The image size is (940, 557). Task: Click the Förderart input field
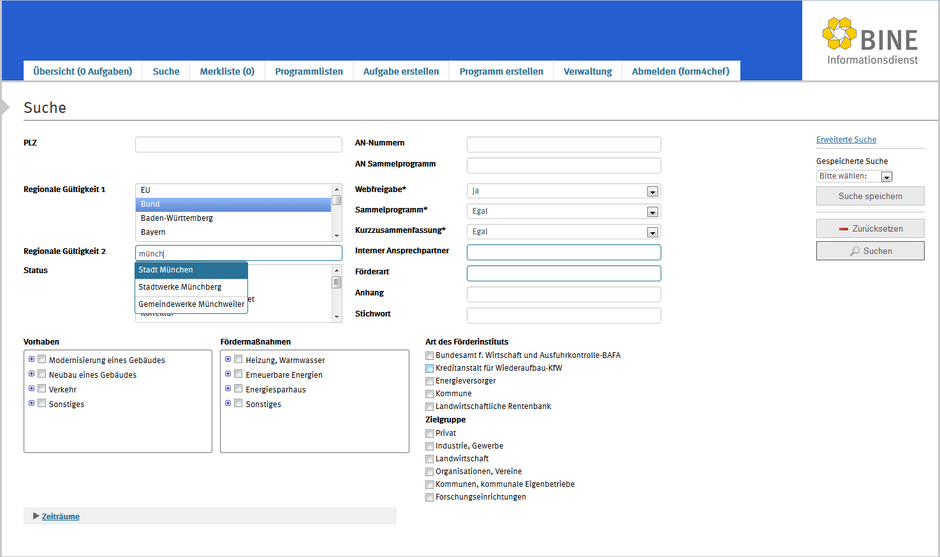click(564, 273)
